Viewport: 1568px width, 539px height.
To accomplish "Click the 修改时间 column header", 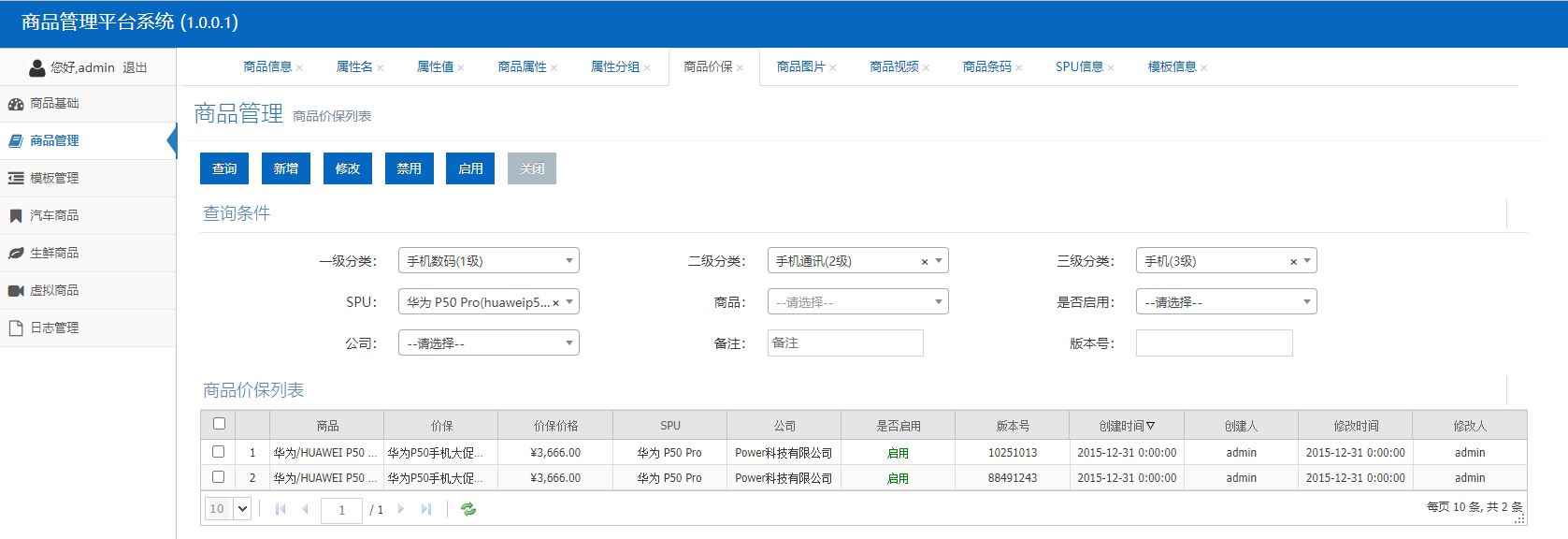I will (x=1356, y=426).
